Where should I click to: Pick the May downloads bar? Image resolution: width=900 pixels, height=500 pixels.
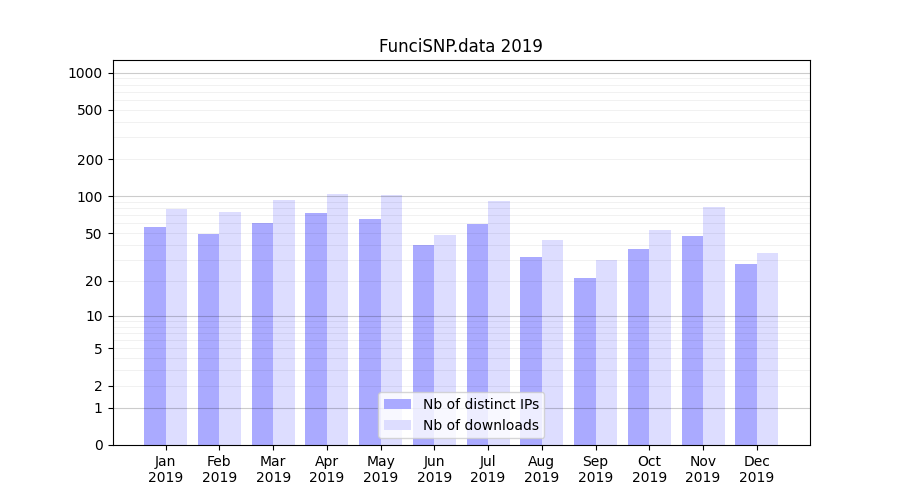point(391,320)
